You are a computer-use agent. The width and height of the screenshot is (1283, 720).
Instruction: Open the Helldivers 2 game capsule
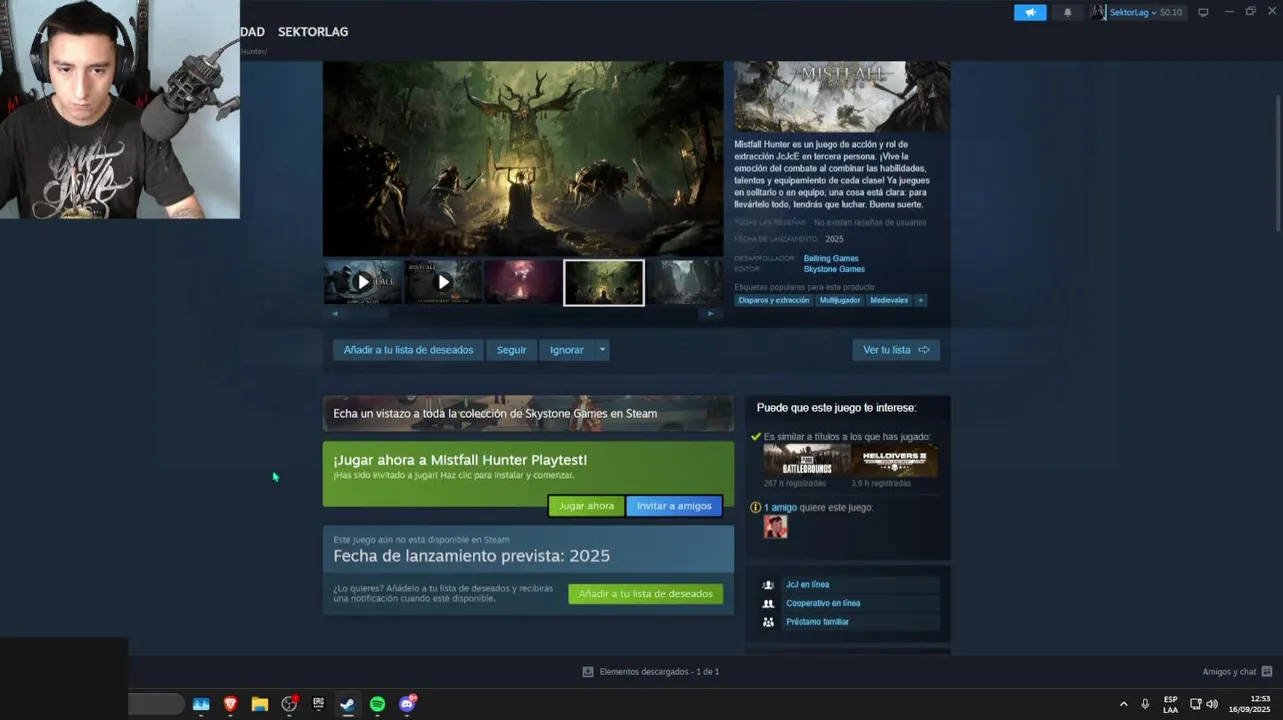(x=894, y=460)
